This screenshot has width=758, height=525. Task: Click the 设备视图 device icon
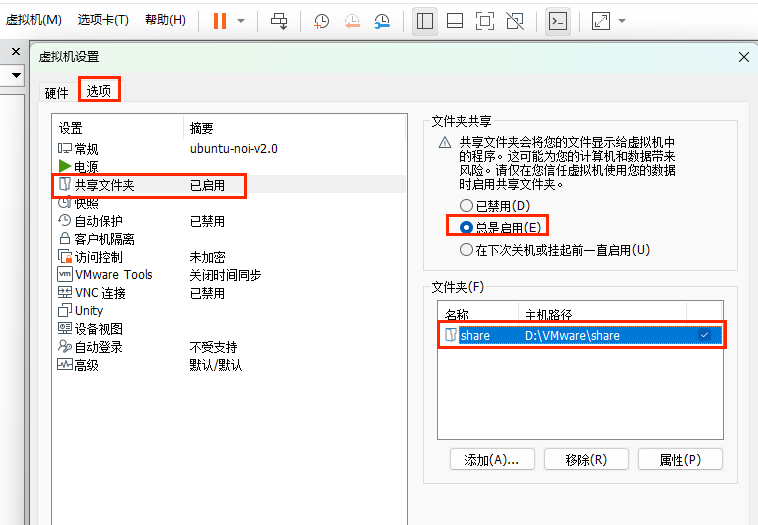(x=65, y=328)
